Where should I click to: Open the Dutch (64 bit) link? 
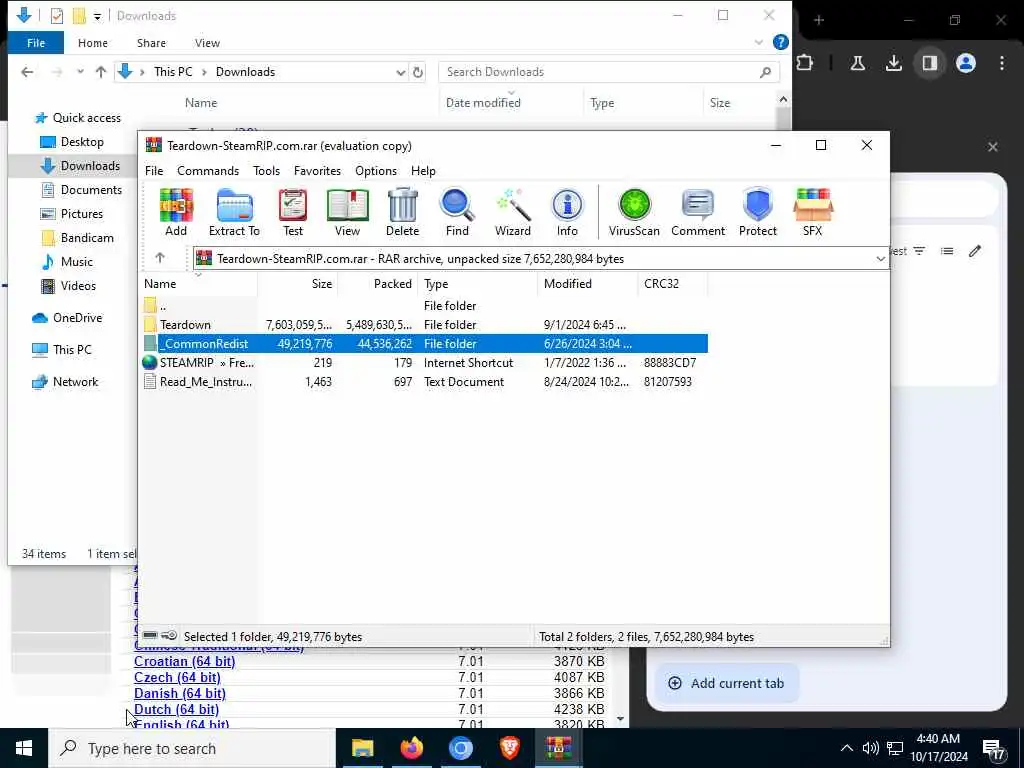click(176, 709)
